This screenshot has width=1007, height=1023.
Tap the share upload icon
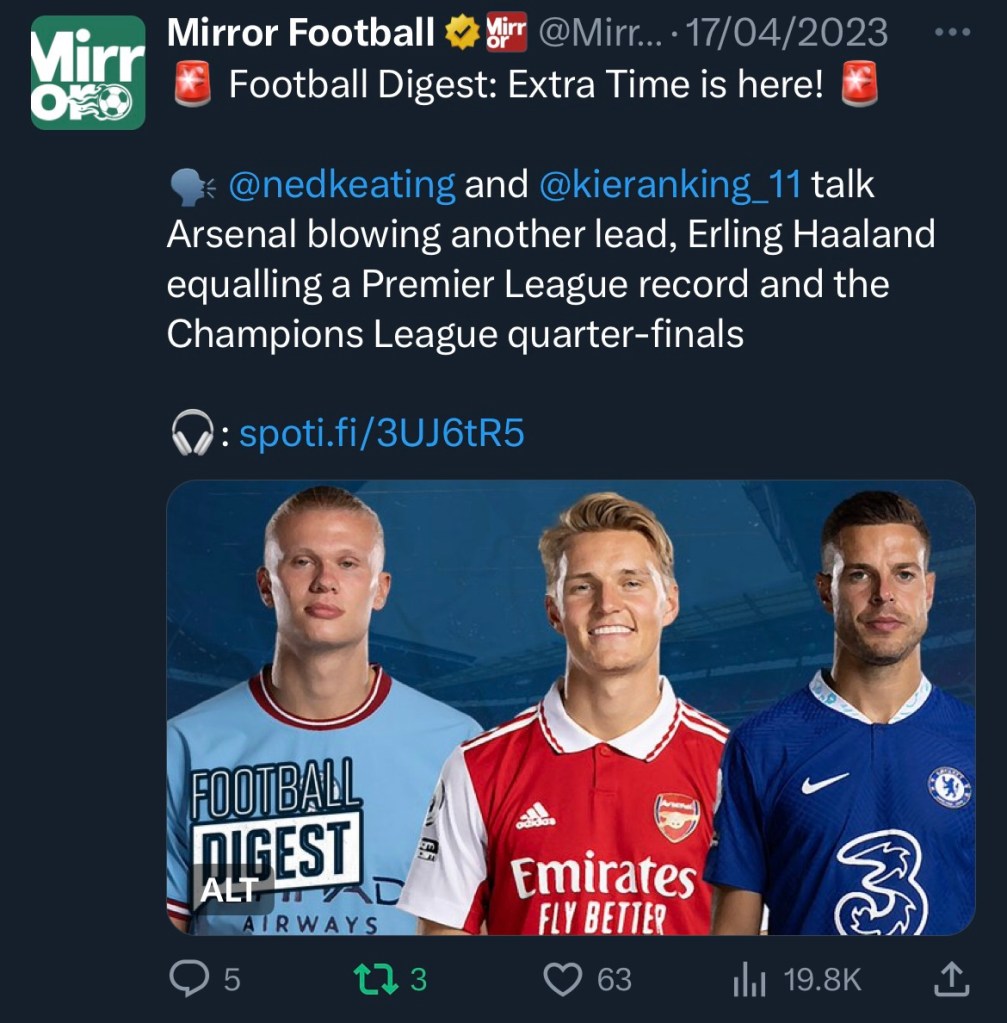(951, 979)
